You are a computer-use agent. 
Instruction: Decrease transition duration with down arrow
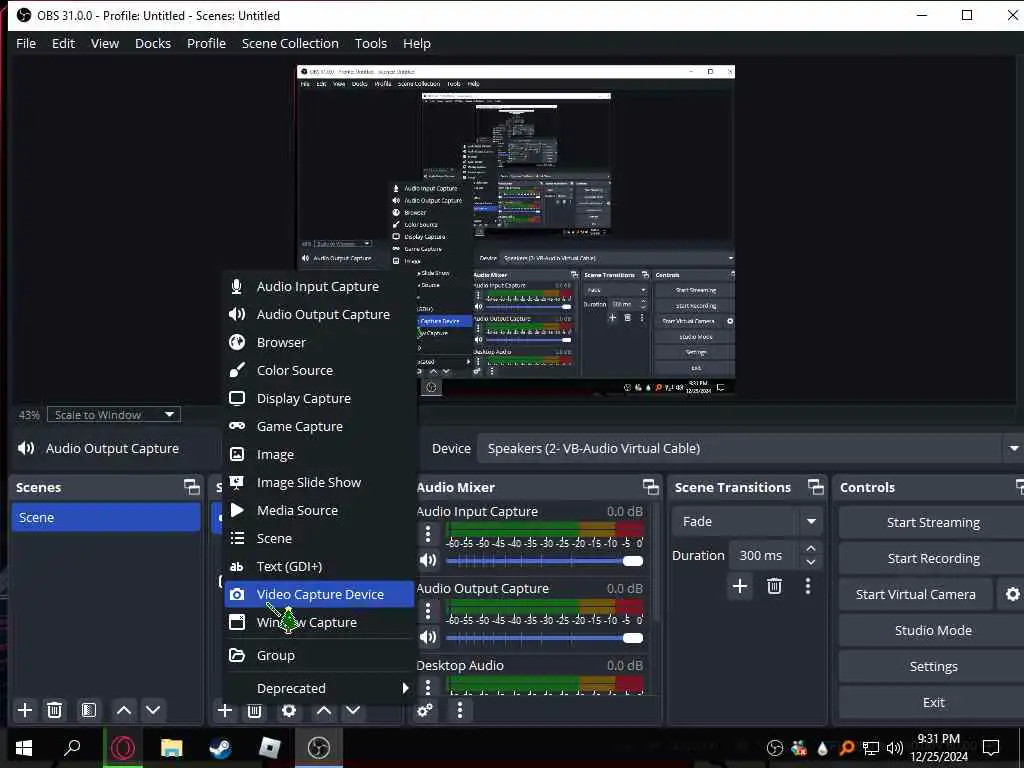pos(811,562)
